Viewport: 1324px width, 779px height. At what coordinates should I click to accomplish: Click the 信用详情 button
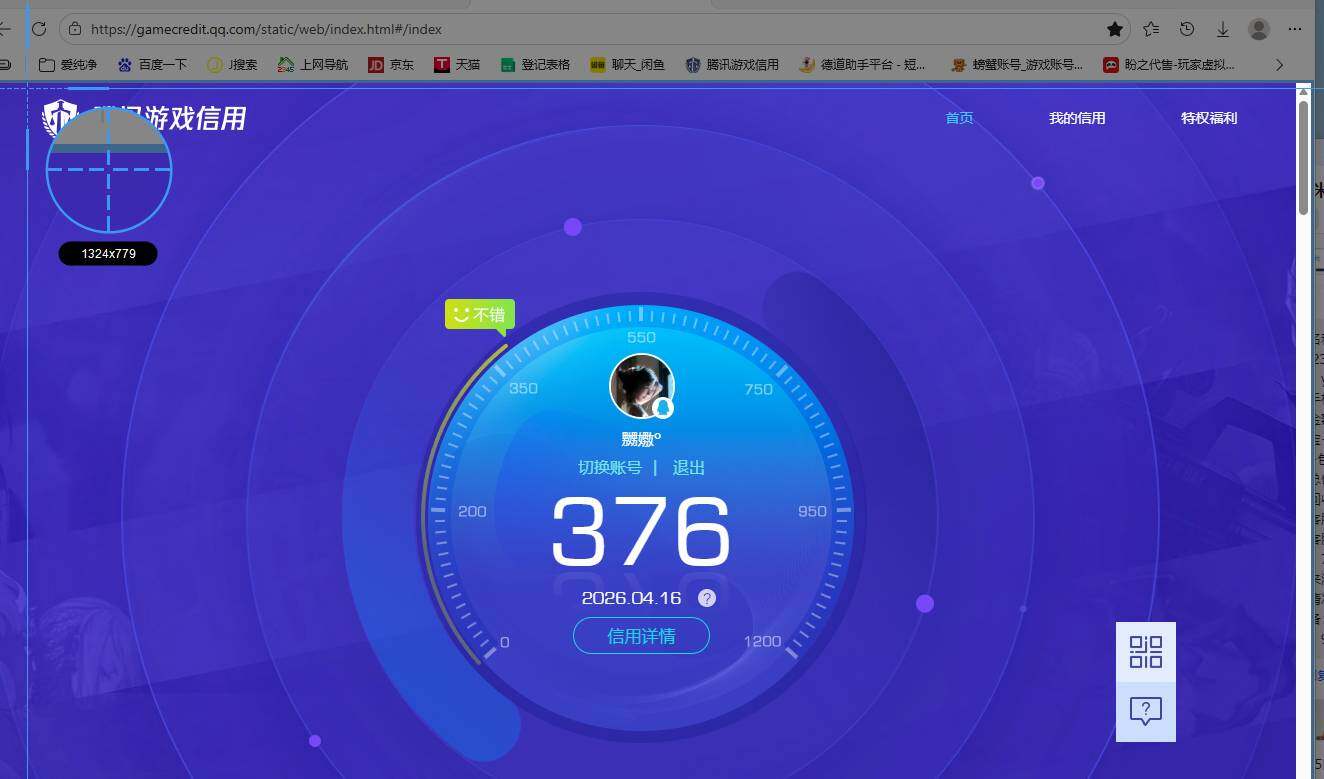pos(641,636)
